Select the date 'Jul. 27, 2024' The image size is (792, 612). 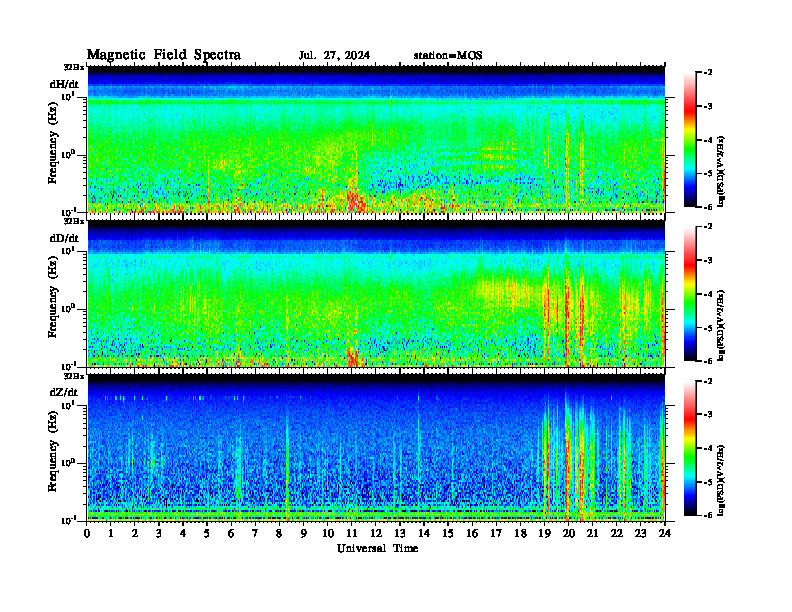tap(334, 55)
